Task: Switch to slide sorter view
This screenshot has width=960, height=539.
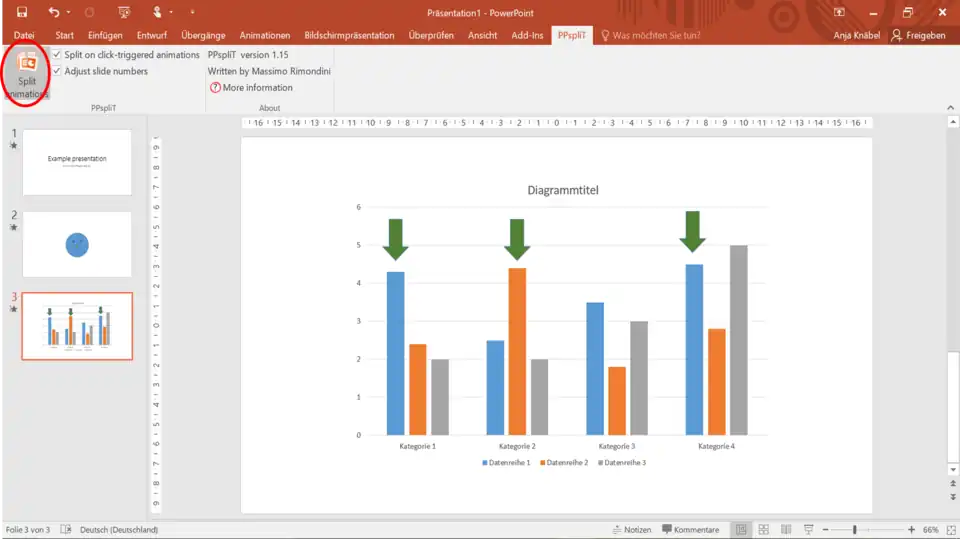Action: click(x=763, y=529)
